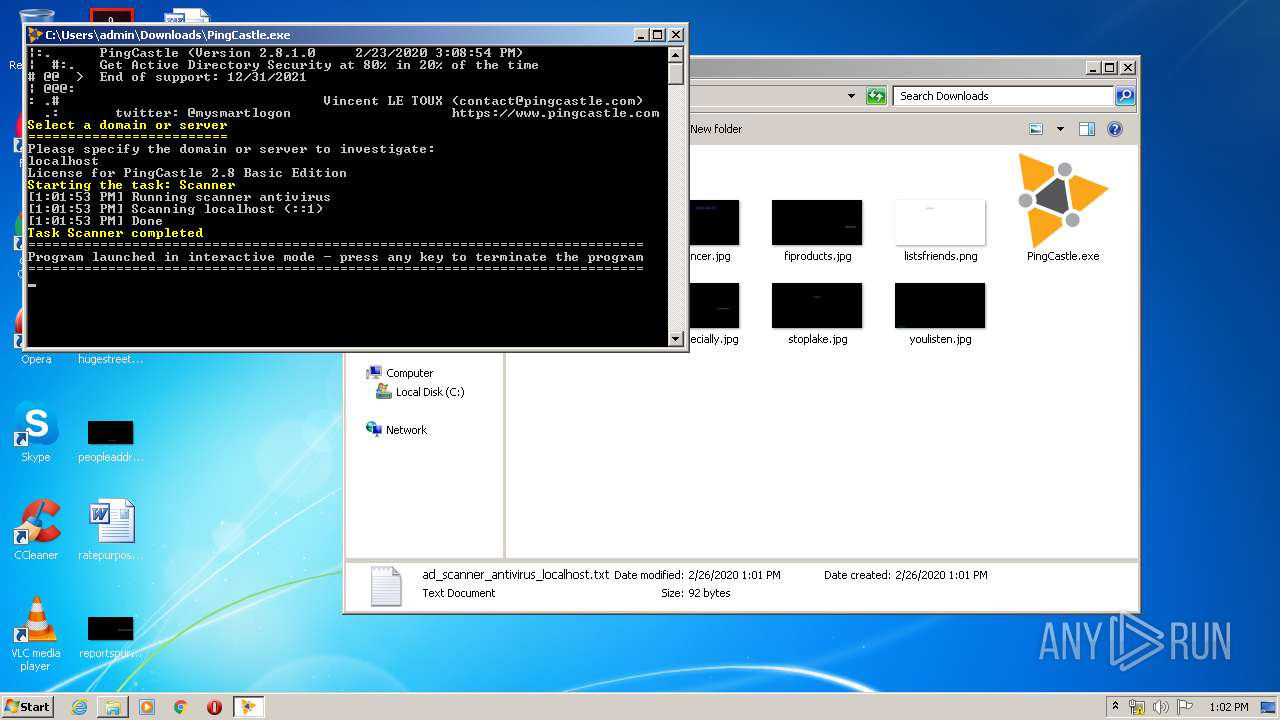Click the volume speaker tray icon
This screenshot has width=1280, height=720.
[x=1161, y=707]
